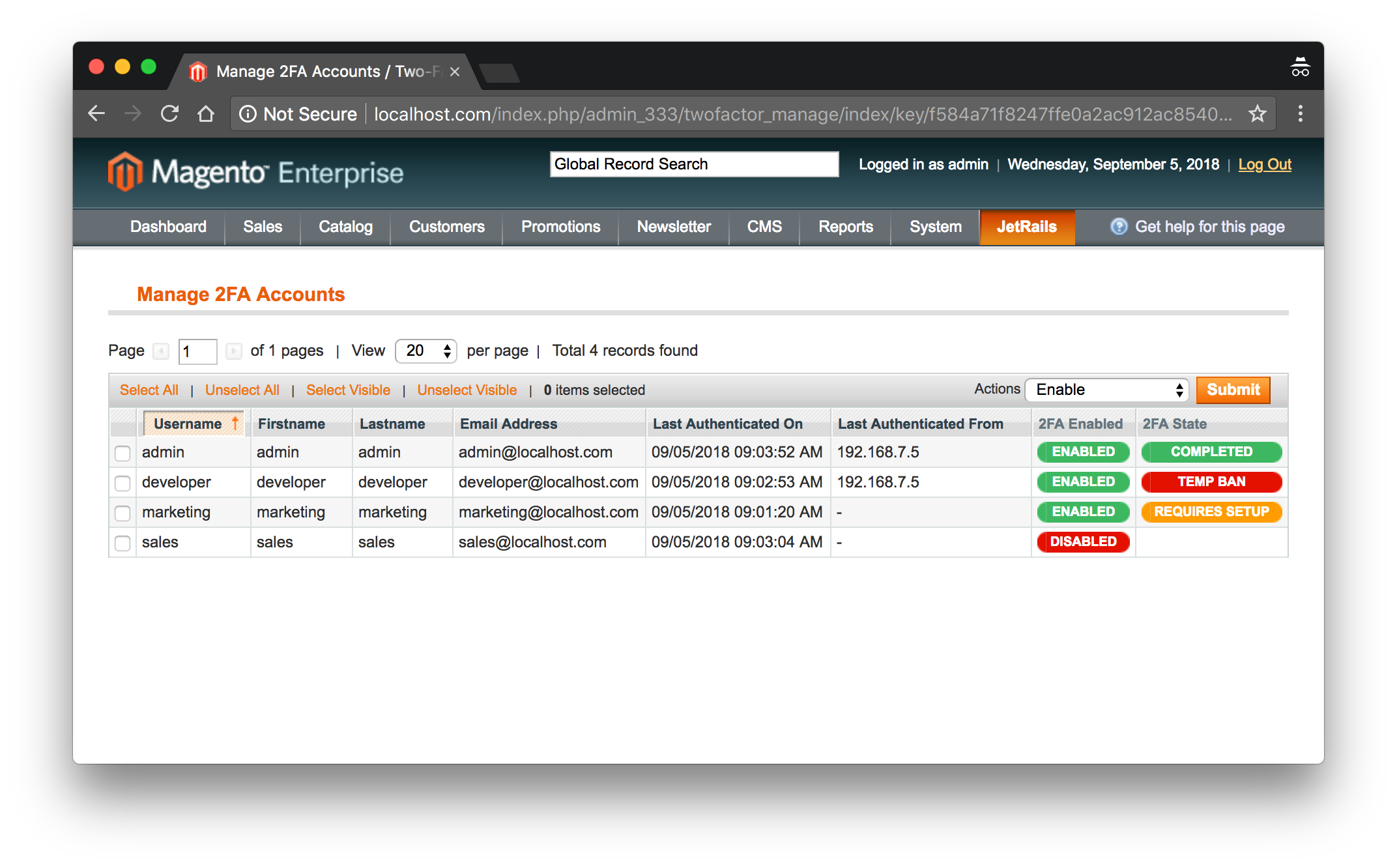The image size is (1397, 868).
Task: Tick the sales row checkbox
Action: [122, 543]
